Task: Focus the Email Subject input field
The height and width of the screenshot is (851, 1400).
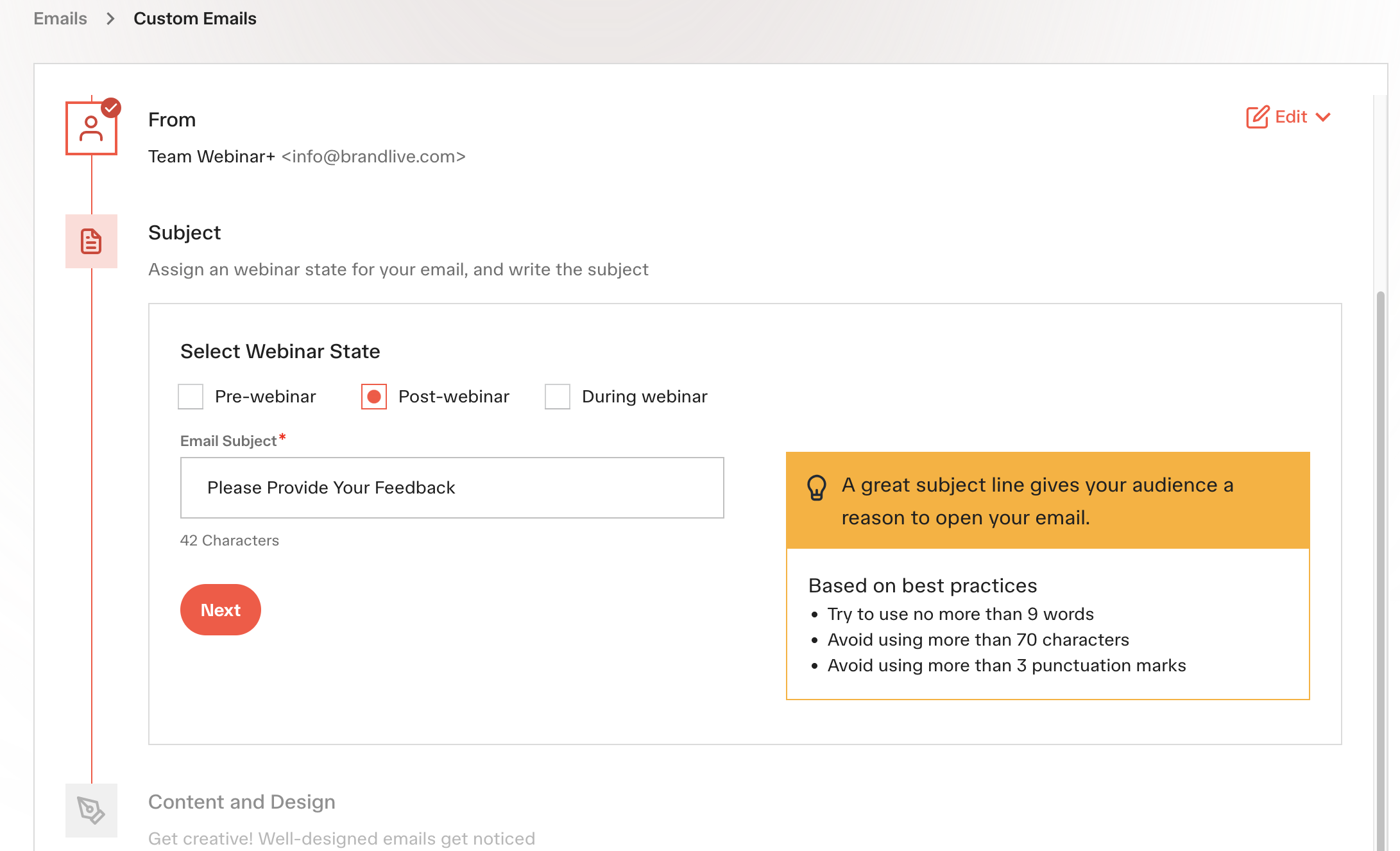Action: (452, 488)
